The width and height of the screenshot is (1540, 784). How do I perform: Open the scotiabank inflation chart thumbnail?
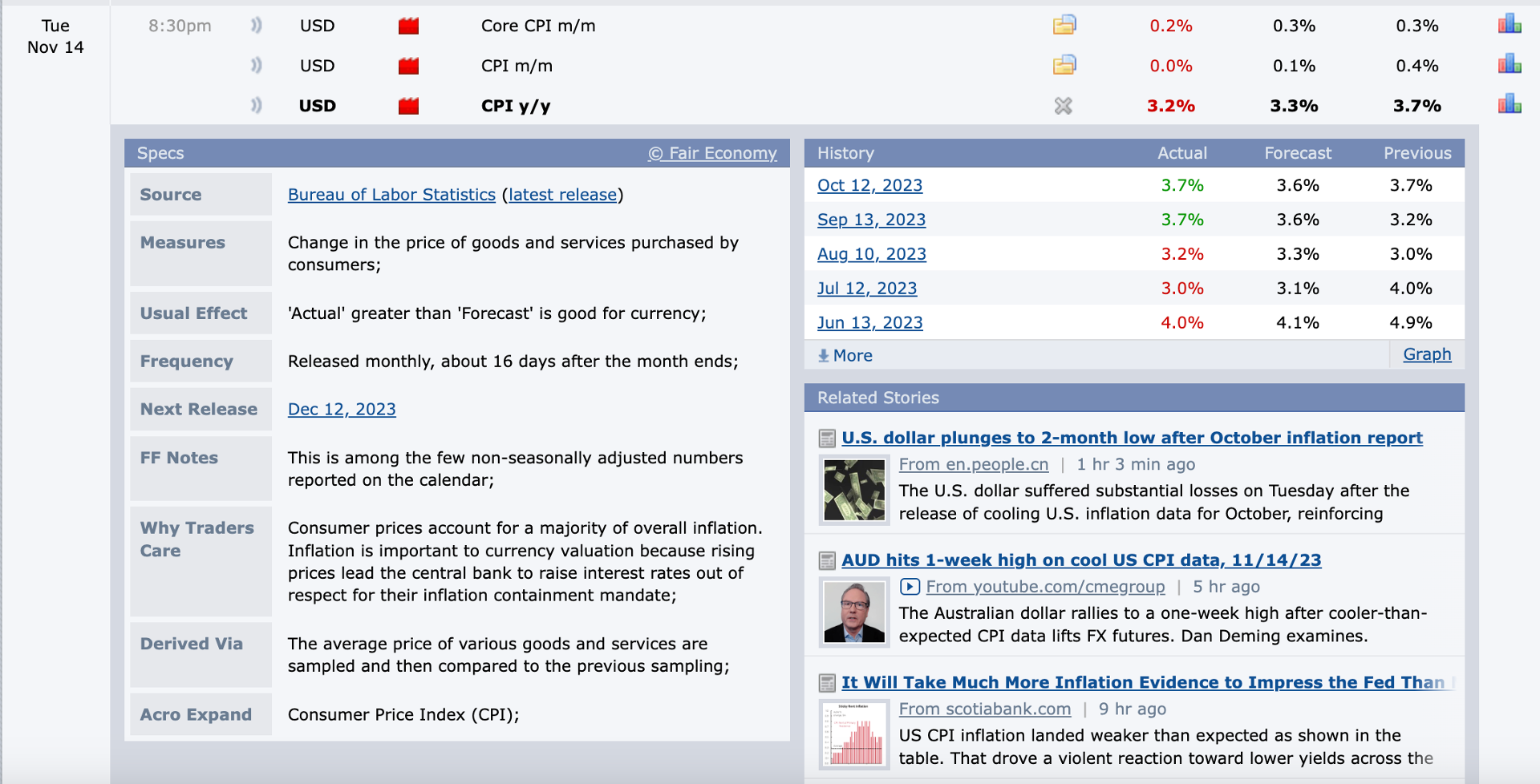coord(854,734)
